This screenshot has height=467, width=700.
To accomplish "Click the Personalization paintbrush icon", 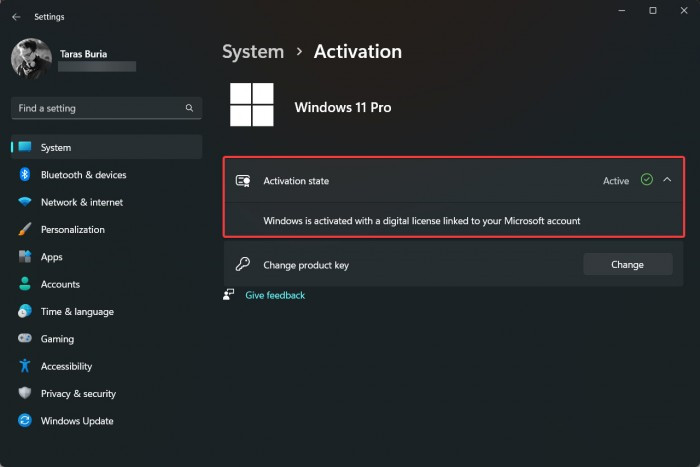I will (25, 229).
